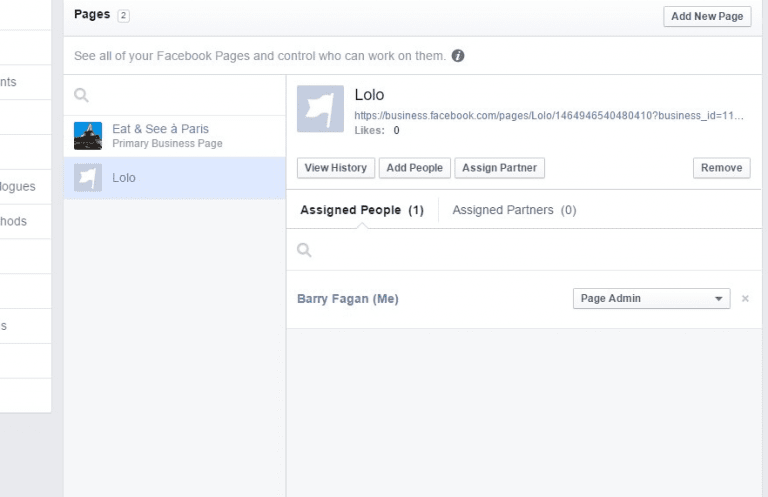Viewport: 768px width, 497px height.
Task: Remove Barry Fagan with the x icon
Action: pos(745,298)
